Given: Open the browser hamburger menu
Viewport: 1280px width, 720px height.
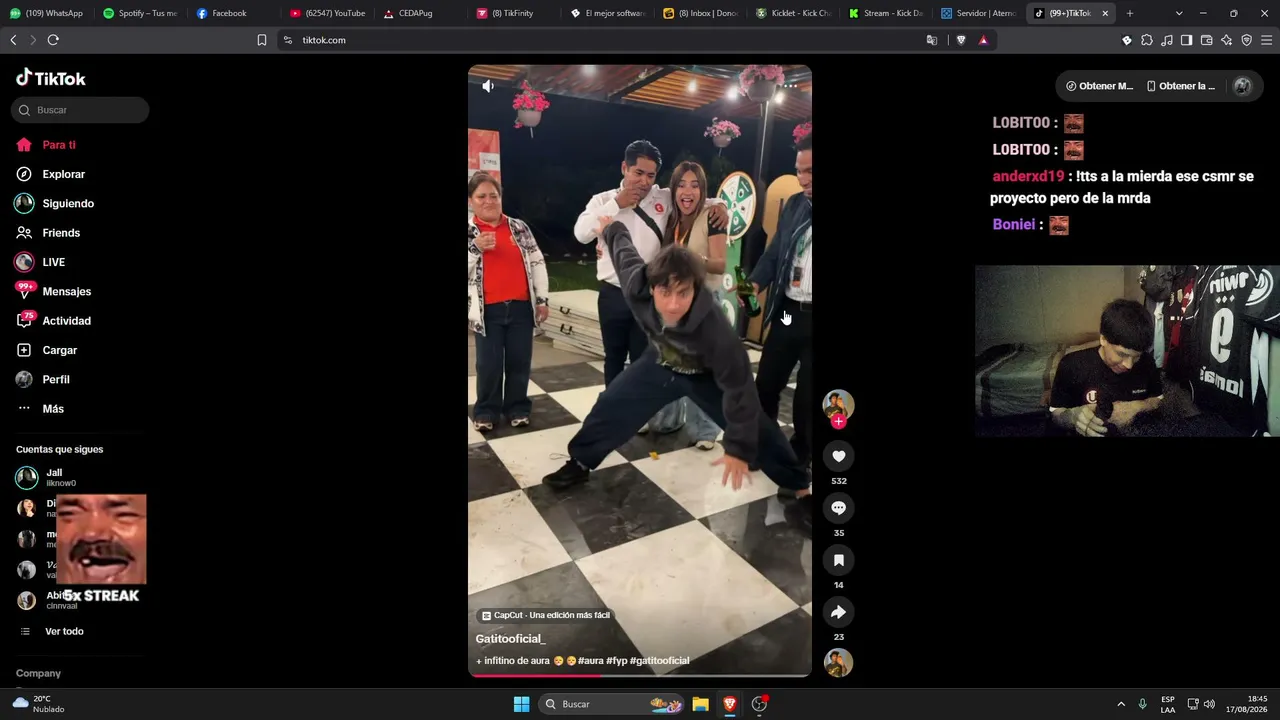Looking at the screenshot, I should point(1267,40).
